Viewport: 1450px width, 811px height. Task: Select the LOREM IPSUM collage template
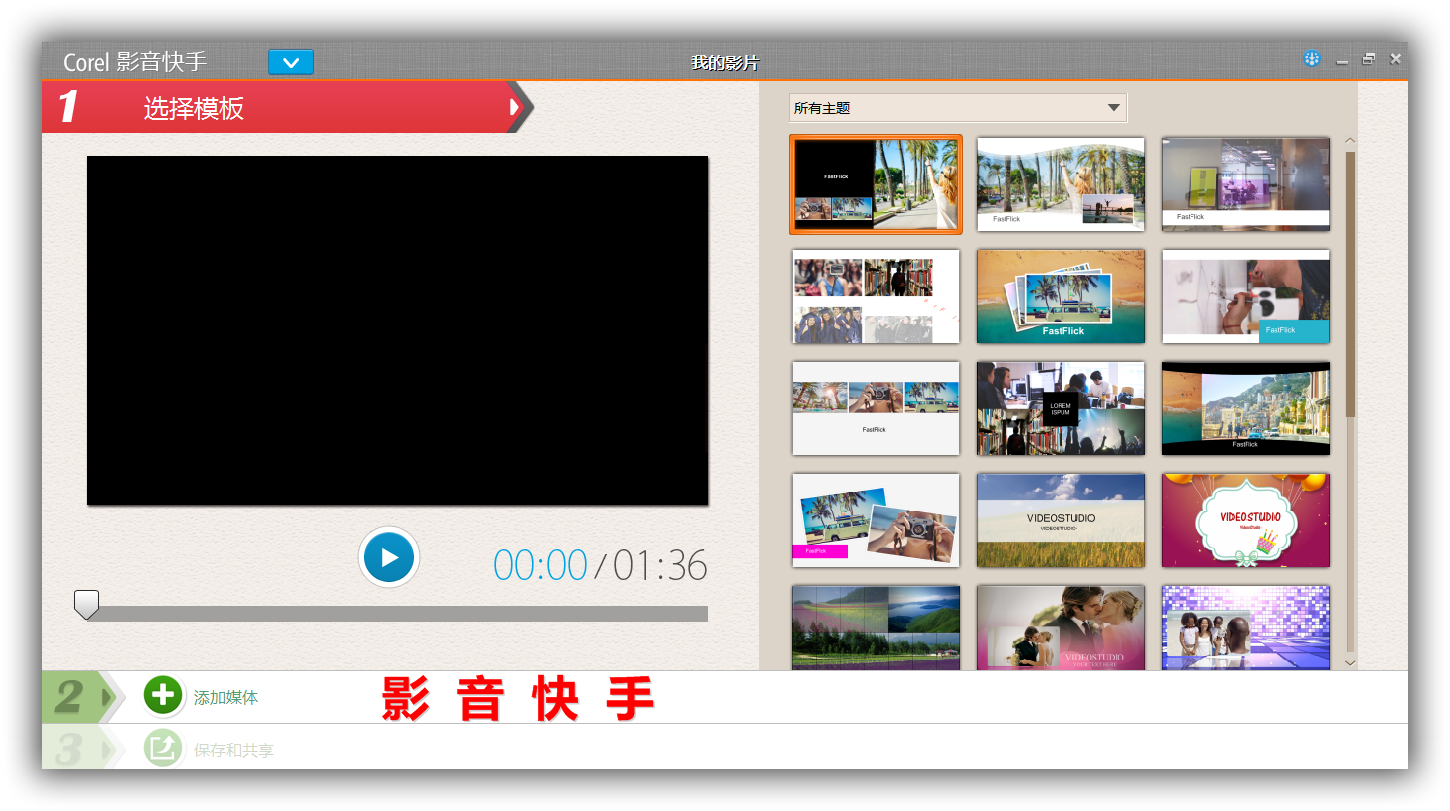click(x=1060, y=408)
